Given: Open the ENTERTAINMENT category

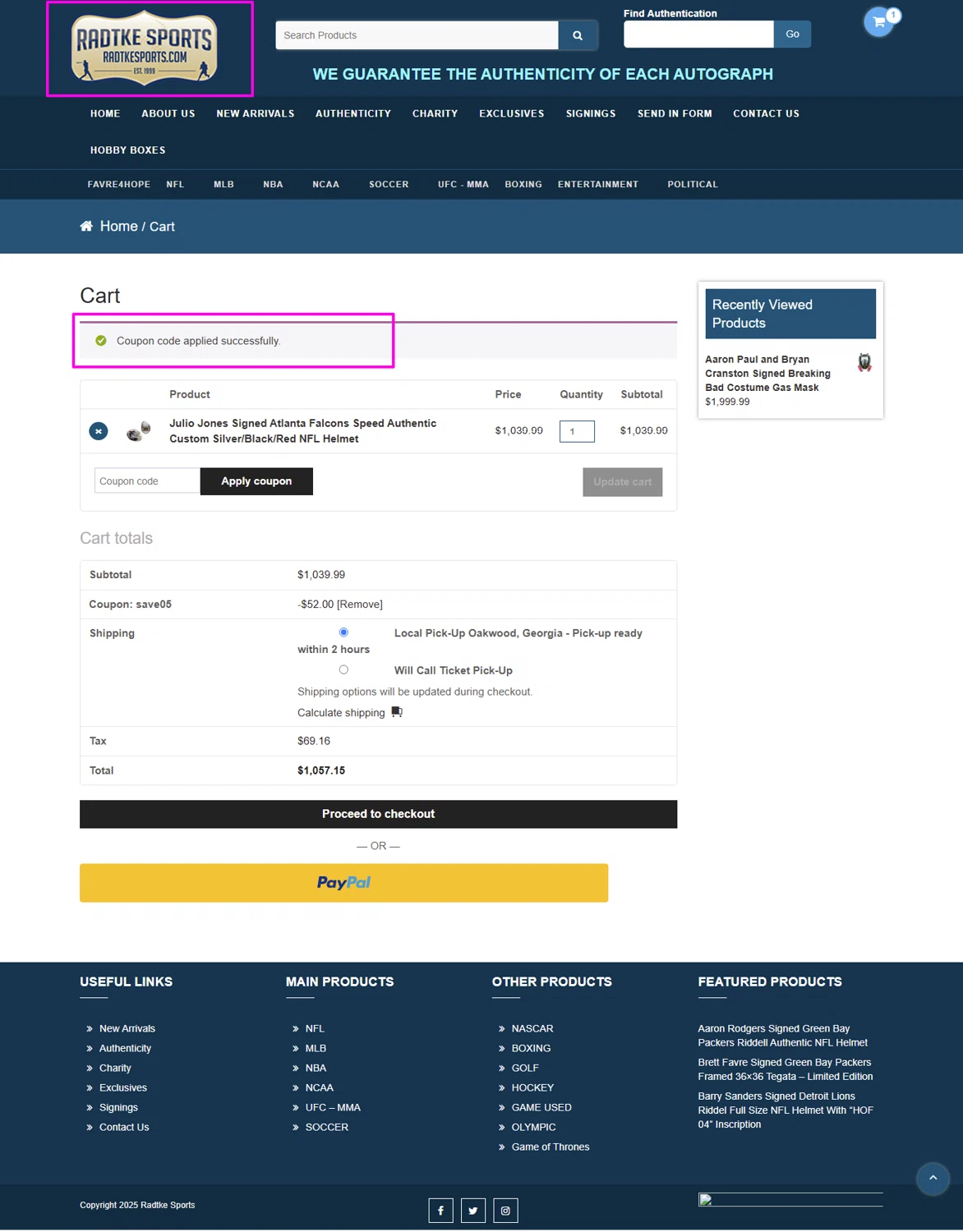Looking at the screenshot, I should [x=598, y=185].
